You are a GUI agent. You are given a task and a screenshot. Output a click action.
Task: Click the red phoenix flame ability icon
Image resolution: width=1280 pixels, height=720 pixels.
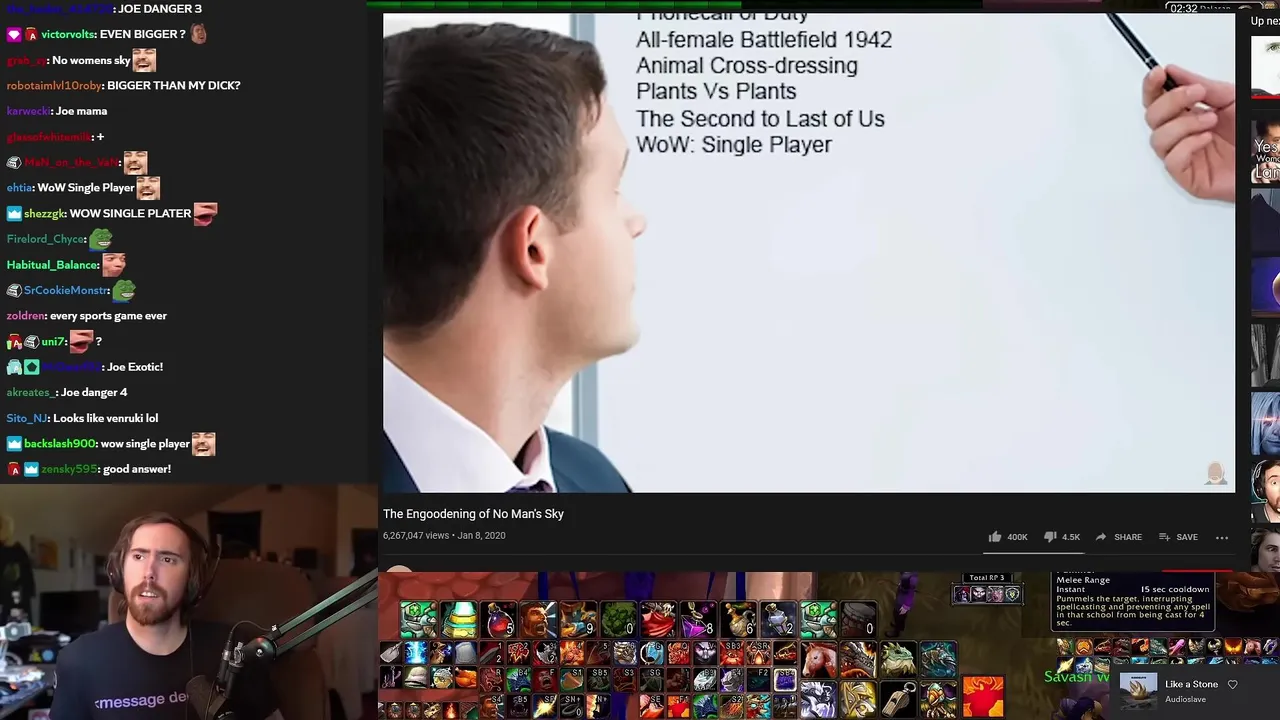click(x=983, y=697)
